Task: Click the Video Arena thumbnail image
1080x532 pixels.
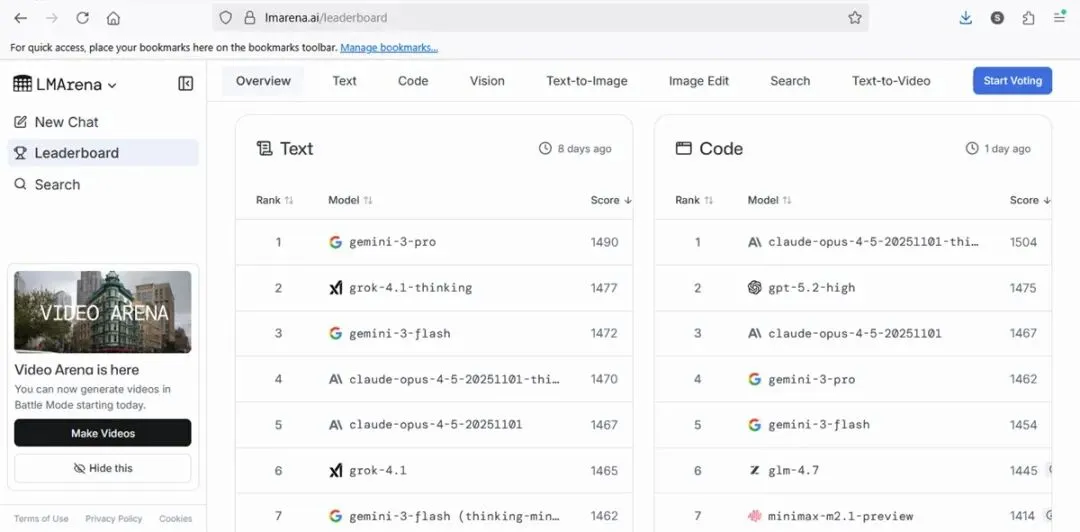Action: 103,312
